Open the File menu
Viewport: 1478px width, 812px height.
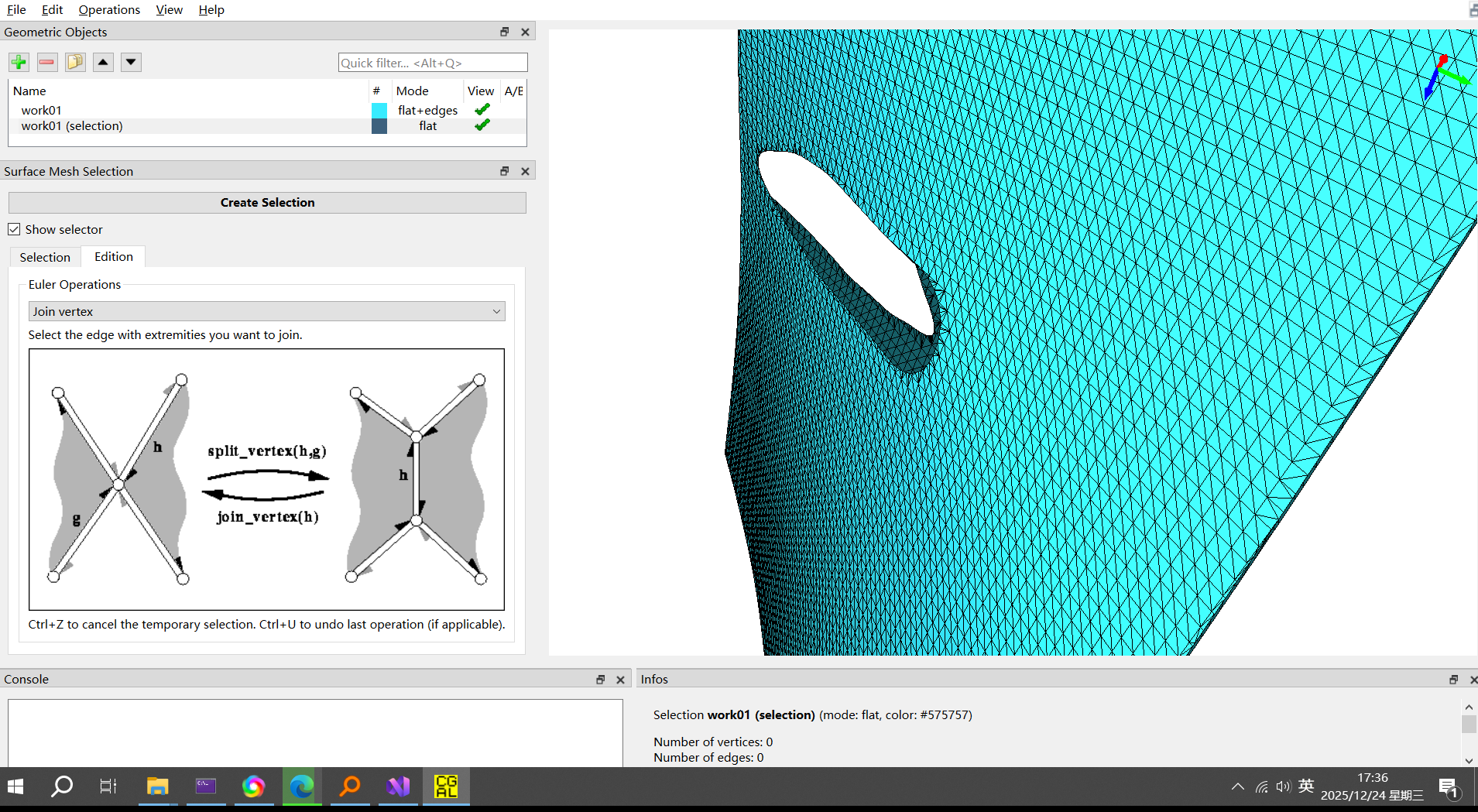(16, 9)
